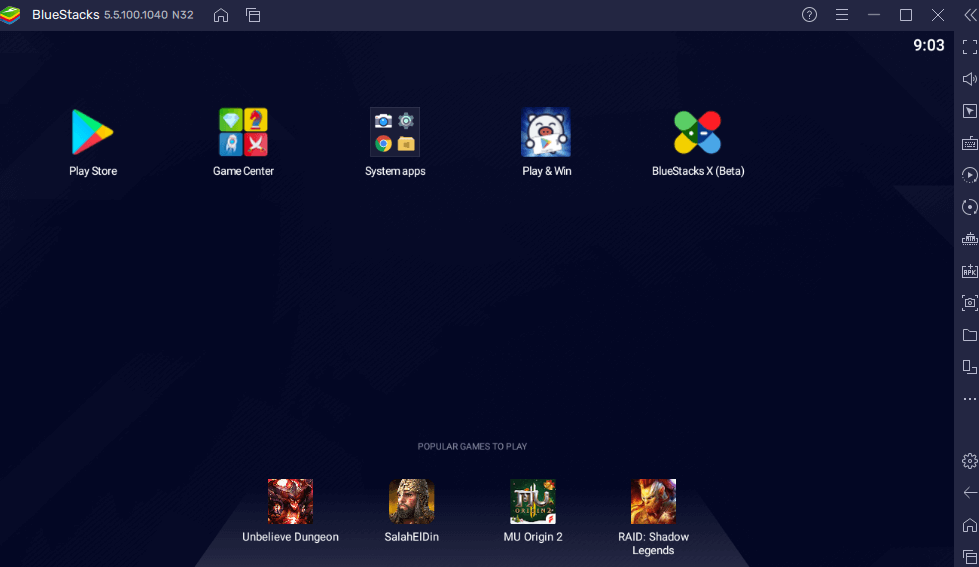
Task: Open the hamburger menu in the title bar
Action: (x=842, y=15)
